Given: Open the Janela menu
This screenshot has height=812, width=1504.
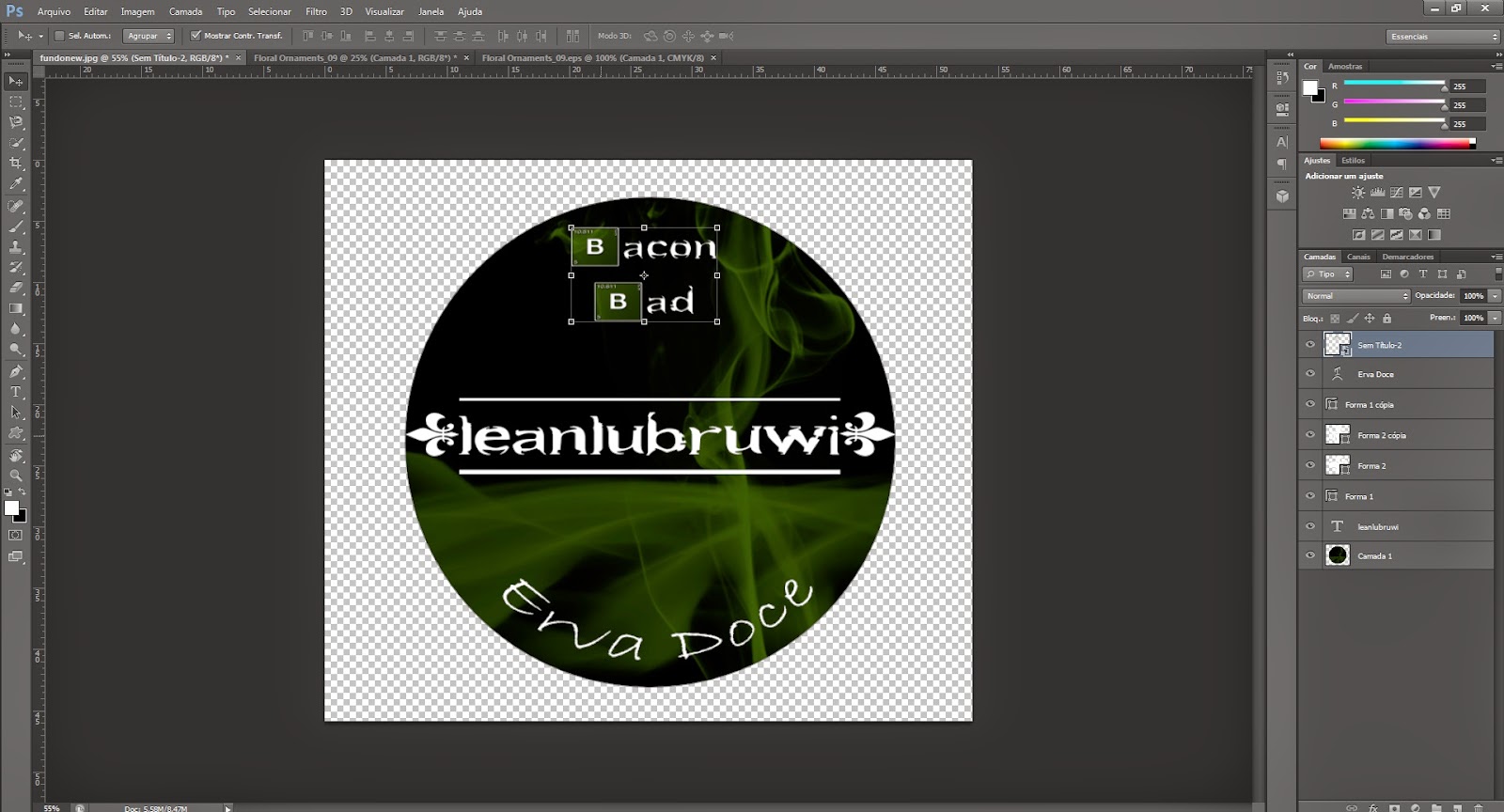Looking at the screenshot, I should 431,11.
